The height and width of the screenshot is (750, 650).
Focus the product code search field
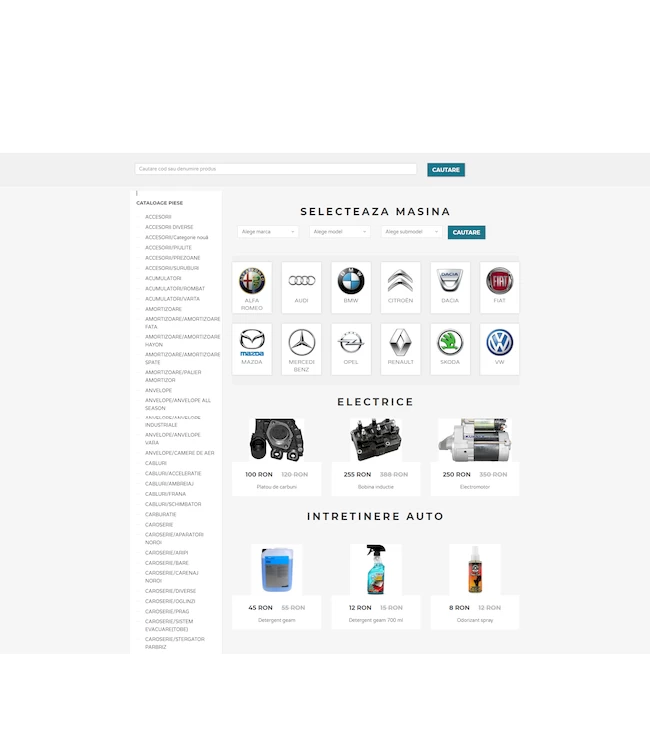coord(275,169)
